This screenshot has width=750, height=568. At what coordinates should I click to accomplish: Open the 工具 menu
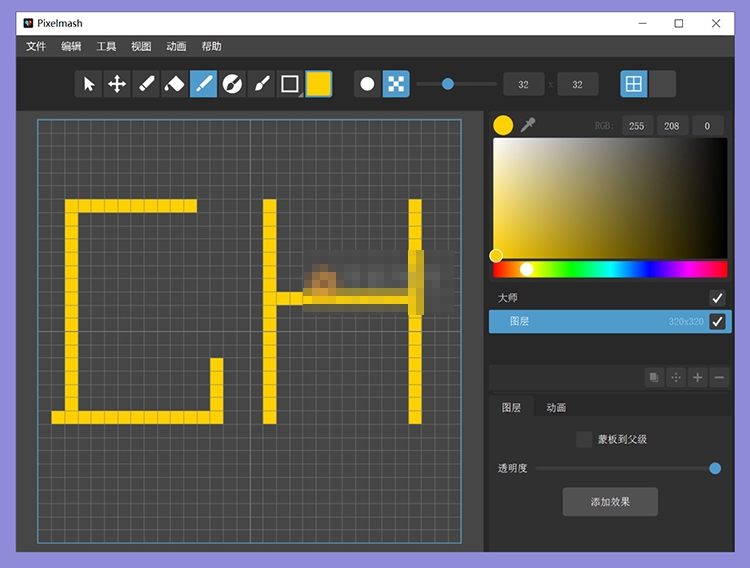tap(106, 46)
